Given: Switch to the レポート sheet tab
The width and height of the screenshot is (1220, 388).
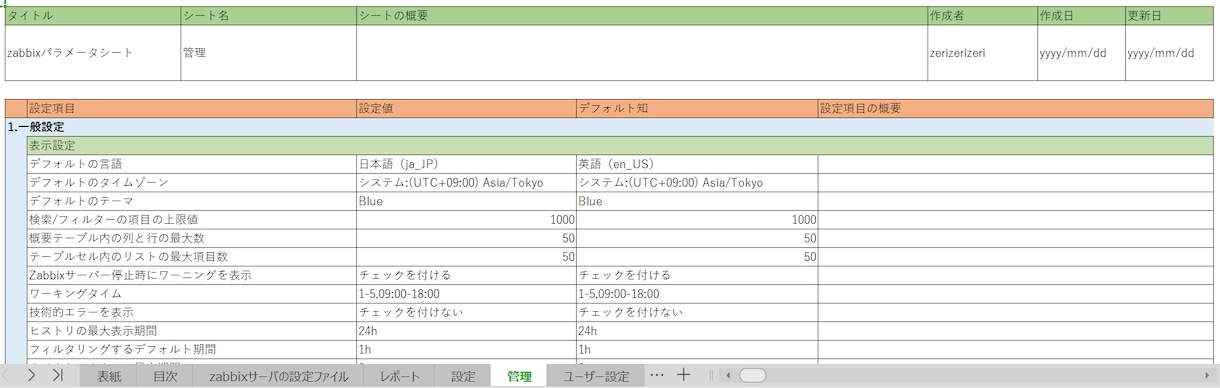Looking at the screenshot, I should point(399,376).
